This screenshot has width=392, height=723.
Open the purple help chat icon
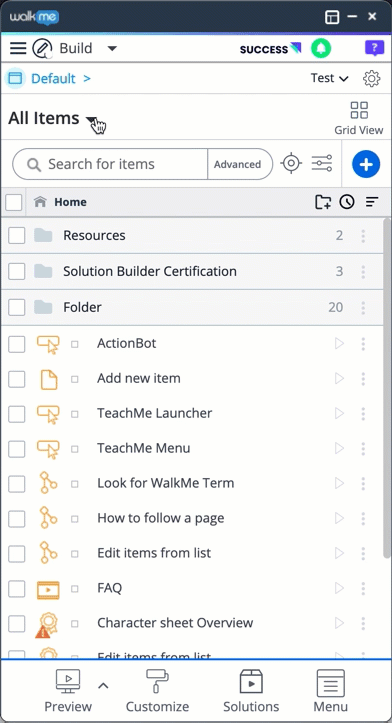click(374, 48)
